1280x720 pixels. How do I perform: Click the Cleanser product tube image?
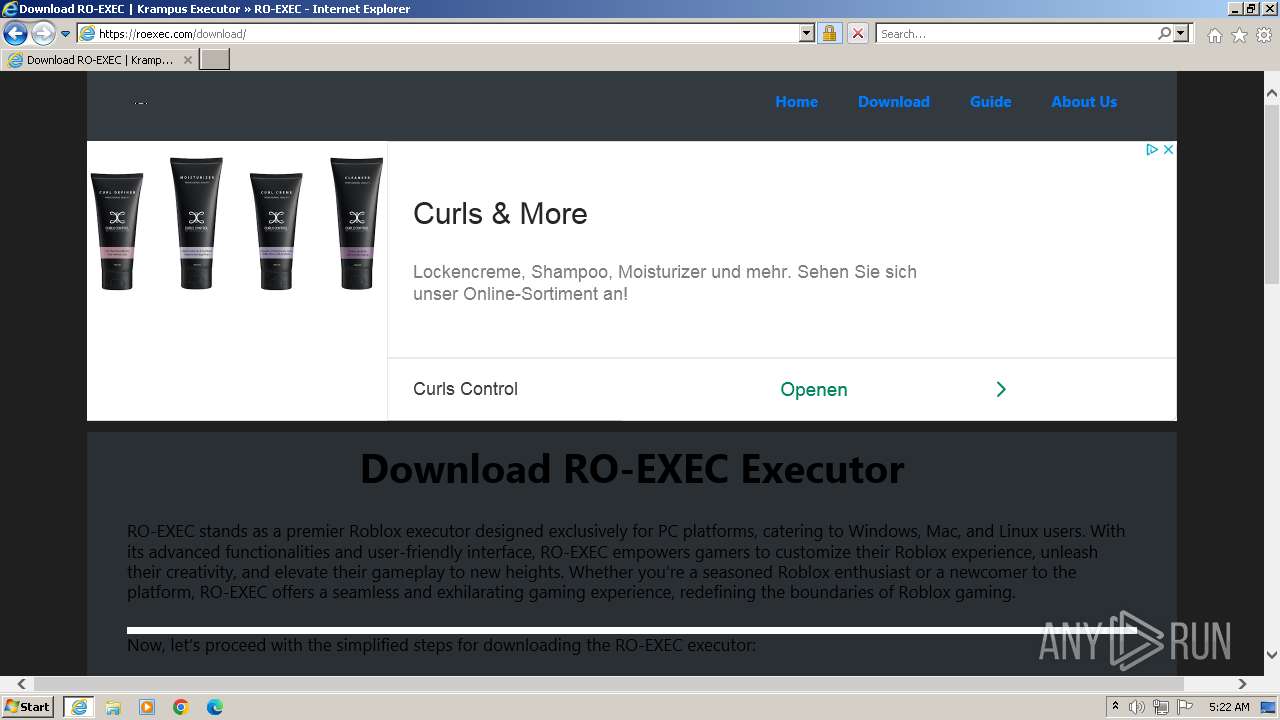(356, 224)
